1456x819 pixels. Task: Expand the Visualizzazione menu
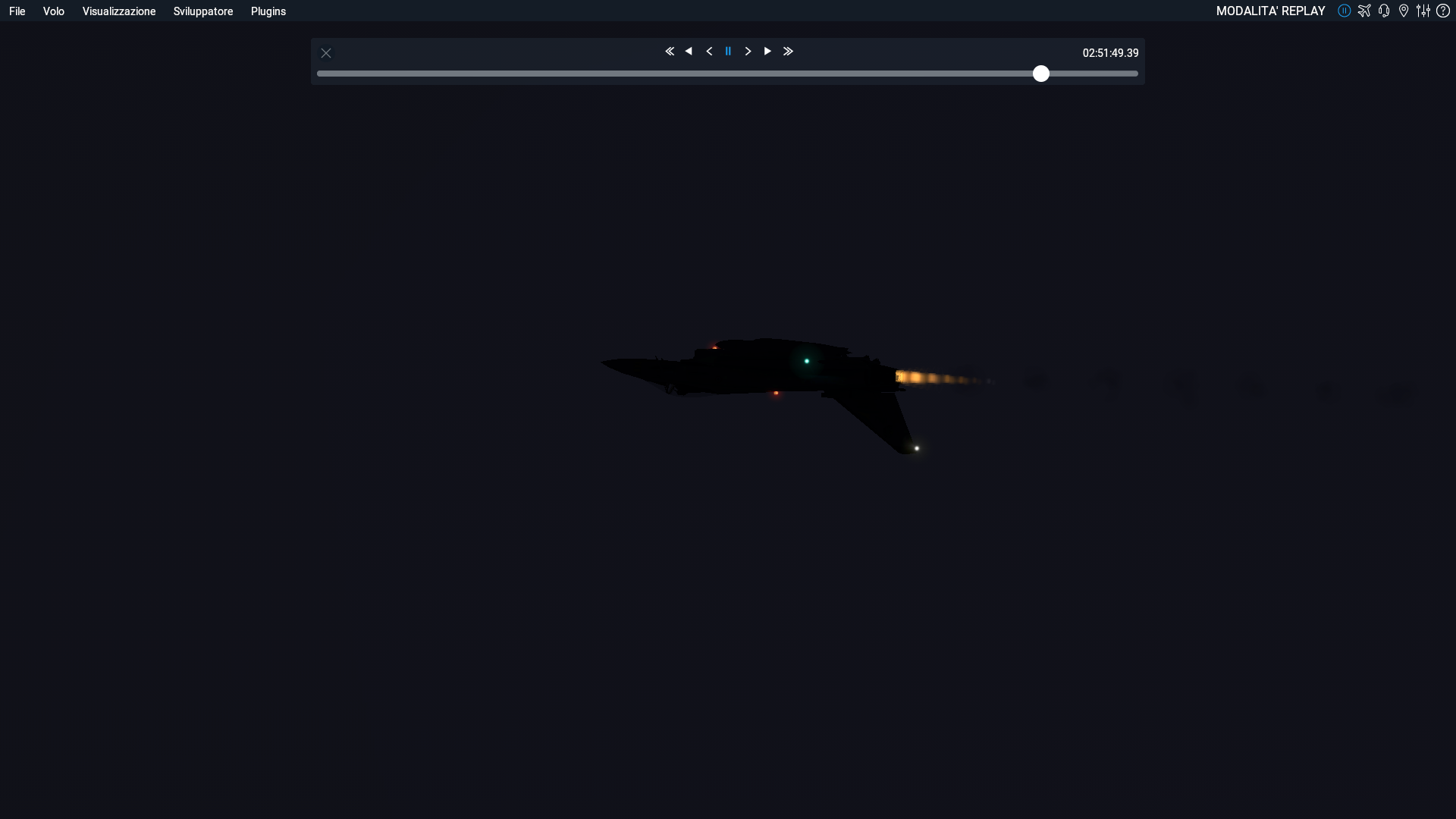click(x=119, y=11)
